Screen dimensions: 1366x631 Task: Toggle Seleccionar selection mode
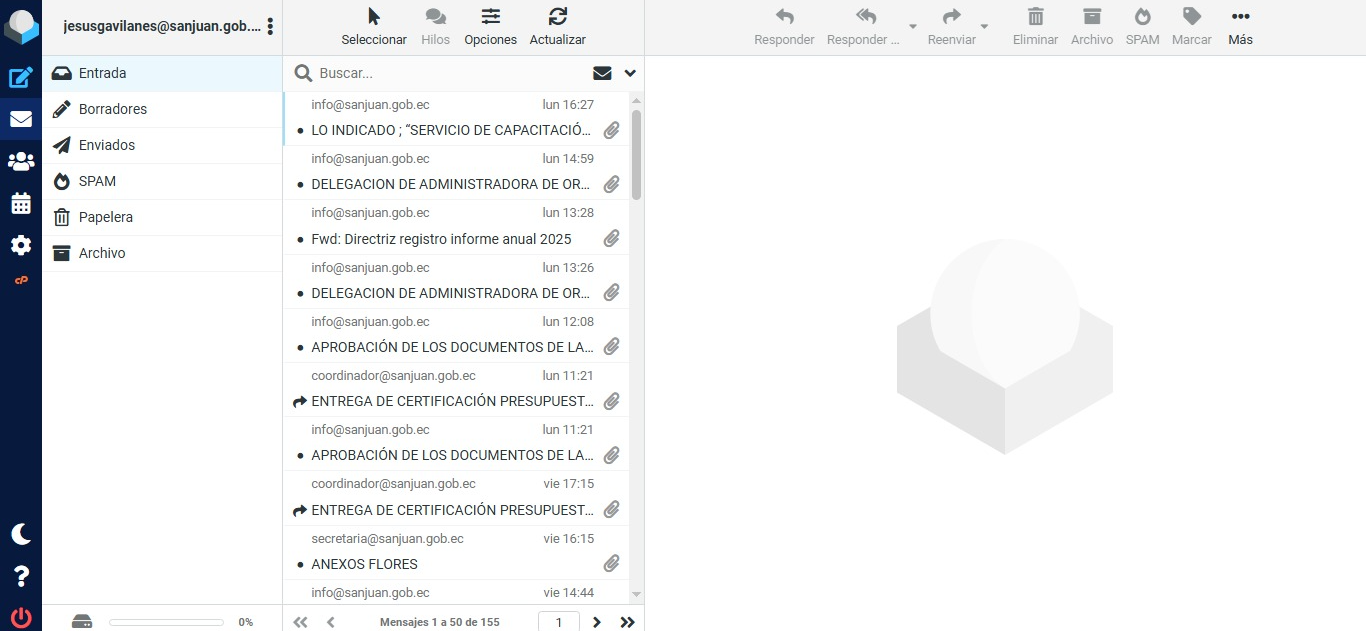point(374,27)
